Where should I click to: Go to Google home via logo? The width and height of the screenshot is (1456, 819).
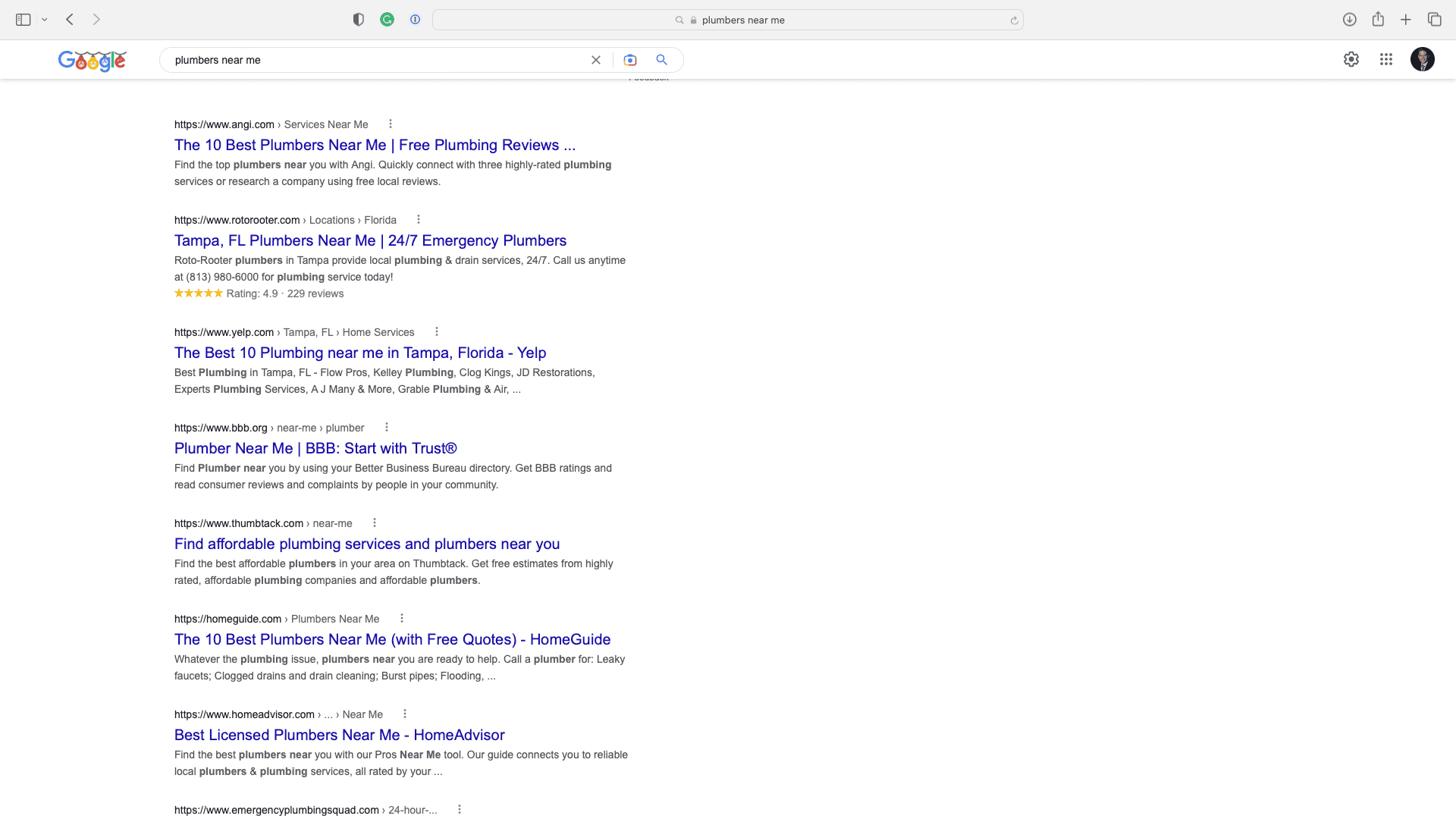tap(92, 60)
